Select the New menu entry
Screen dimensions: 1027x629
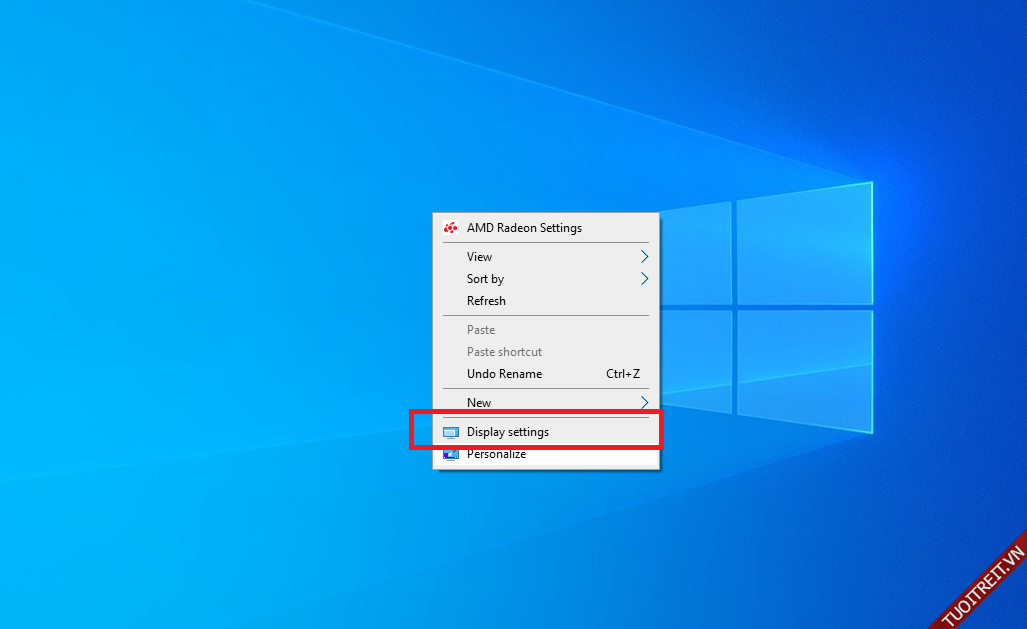pos(479,403)
